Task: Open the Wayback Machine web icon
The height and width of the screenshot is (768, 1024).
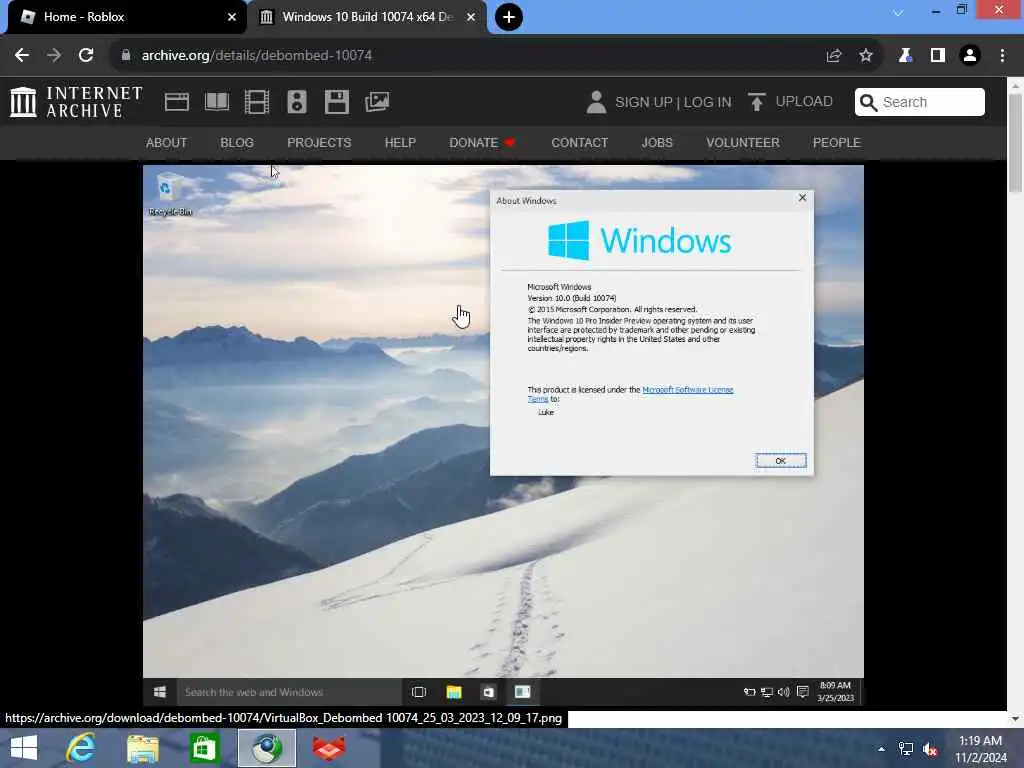Action: (x=177, y=102)
